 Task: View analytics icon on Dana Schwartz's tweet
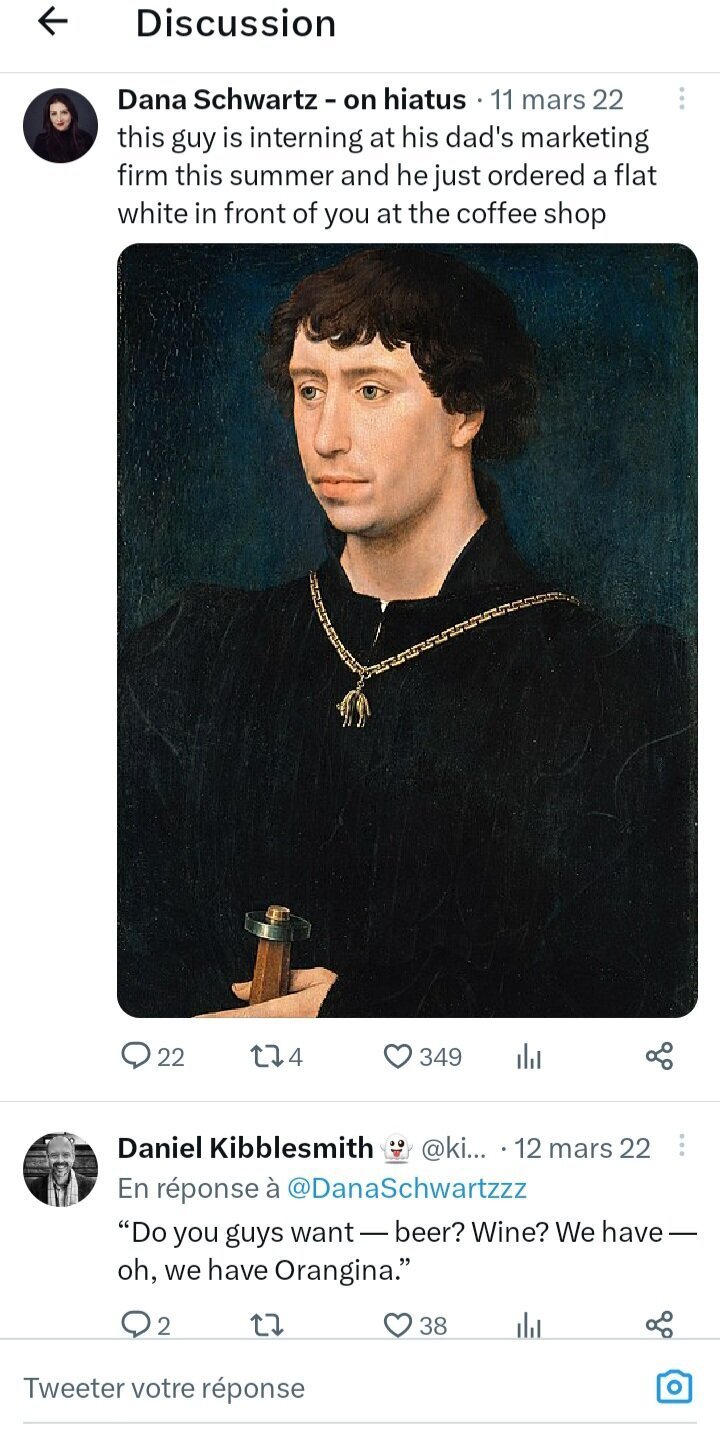point(528,1057)
